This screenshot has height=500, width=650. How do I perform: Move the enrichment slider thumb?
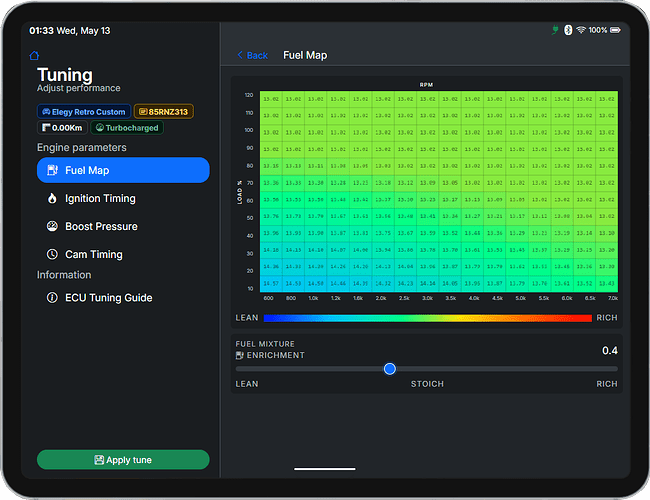pos(390,369)
